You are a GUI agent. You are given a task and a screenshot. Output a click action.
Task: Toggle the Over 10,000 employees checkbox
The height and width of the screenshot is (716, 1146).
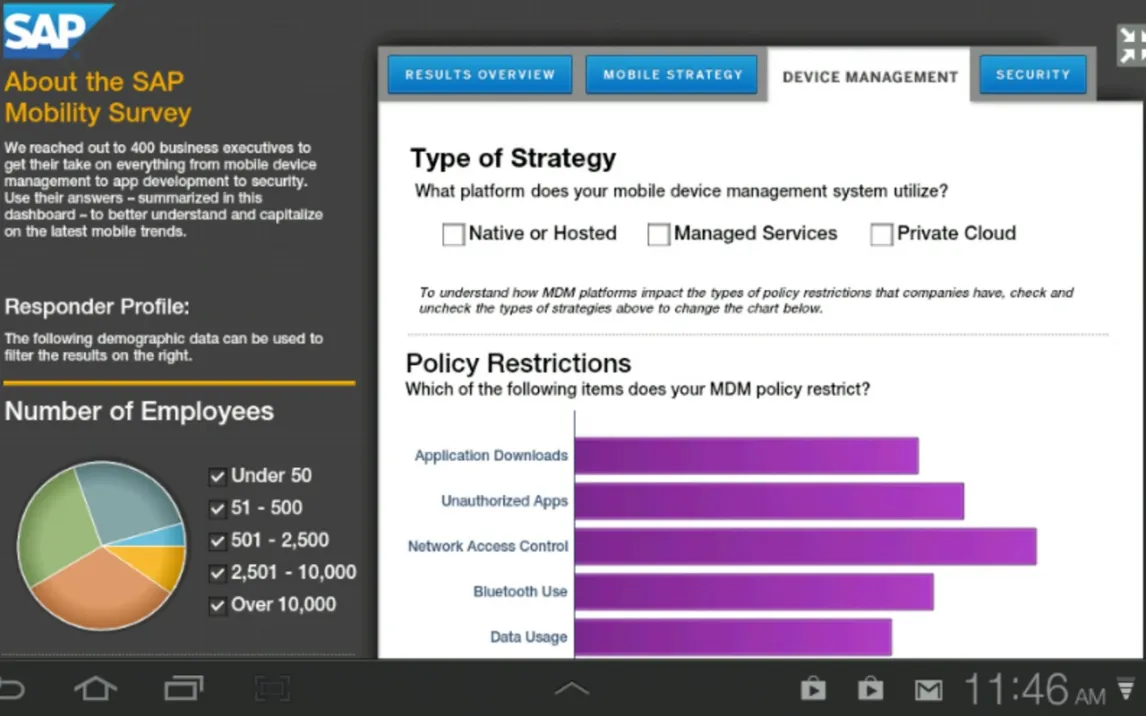coord(217,605)
